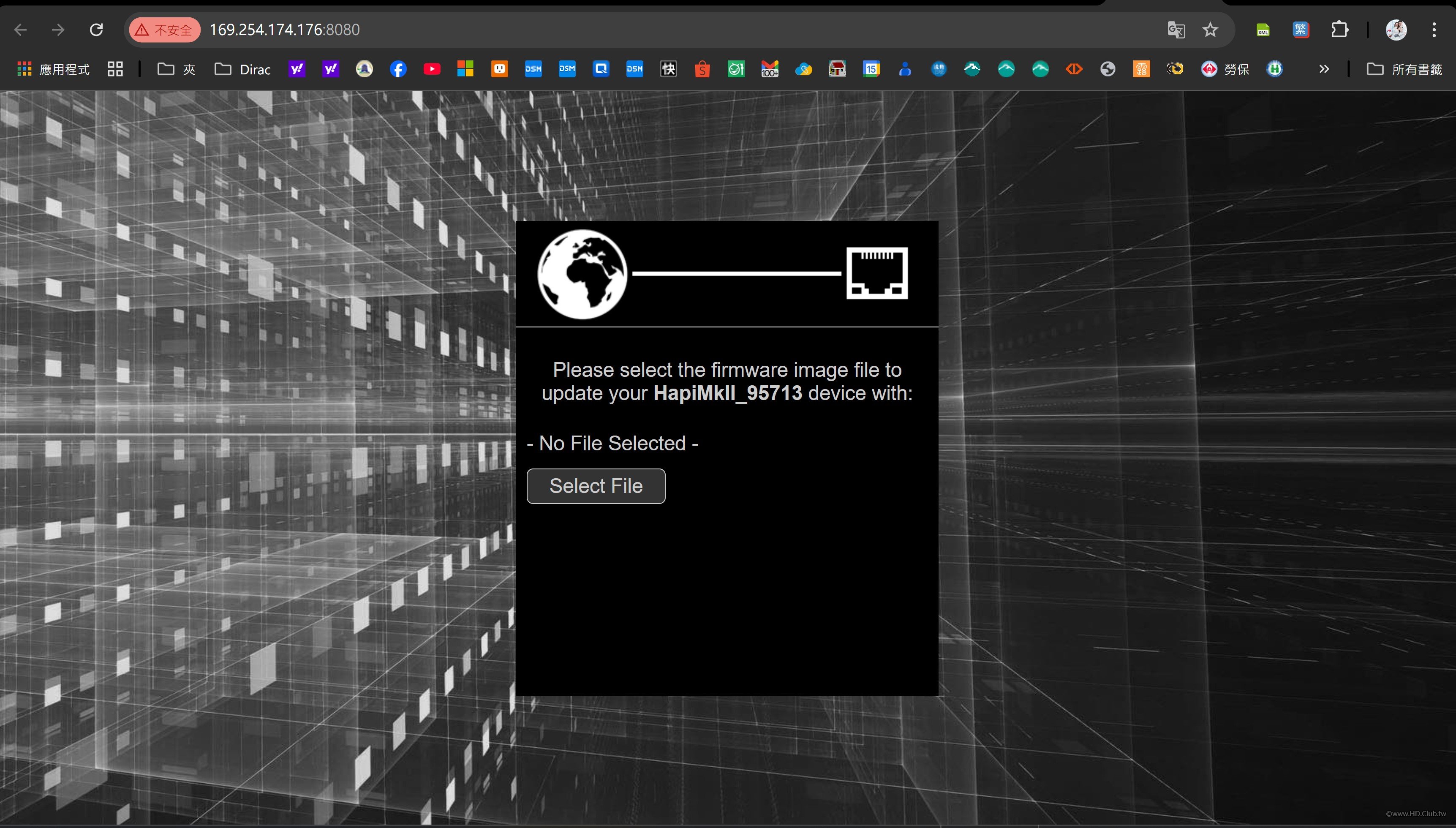Open the Gmail bookmark icon
Viewport: 1456px width, 828px height.
click(x=770, y=69)
